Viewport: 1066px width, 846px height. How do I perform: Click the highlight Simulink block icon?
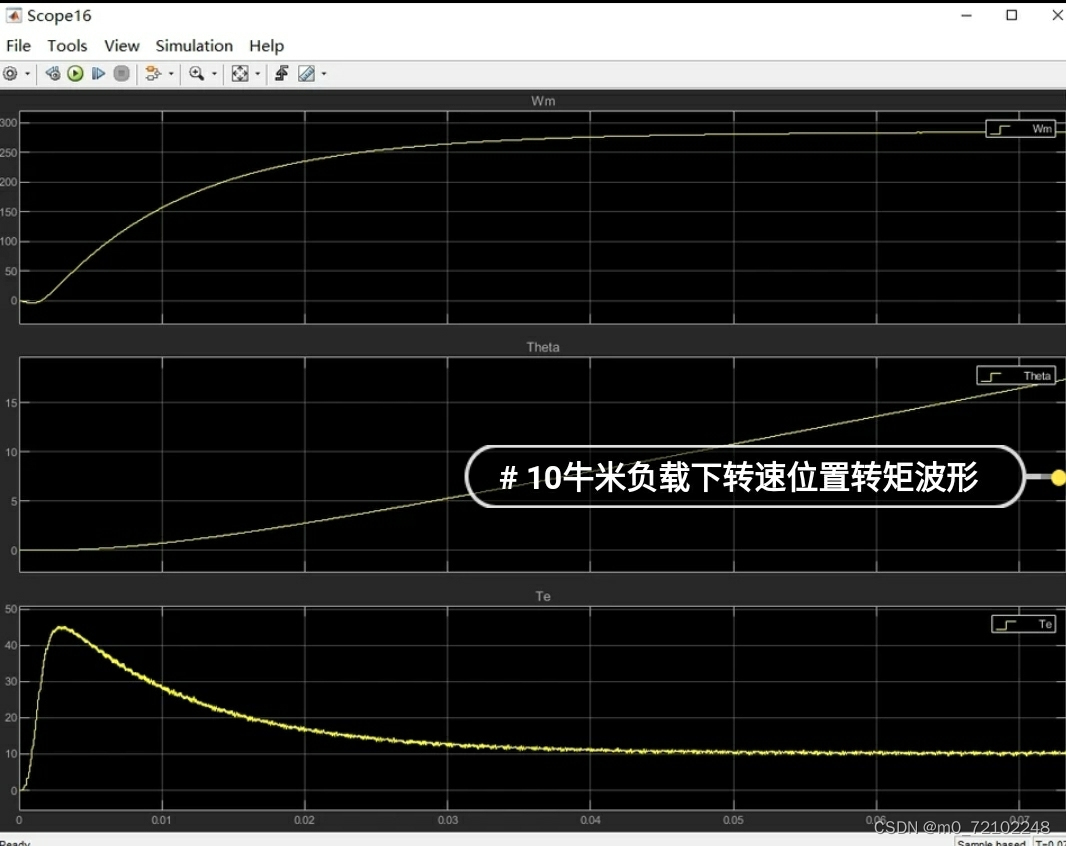[x=153, y=73]
